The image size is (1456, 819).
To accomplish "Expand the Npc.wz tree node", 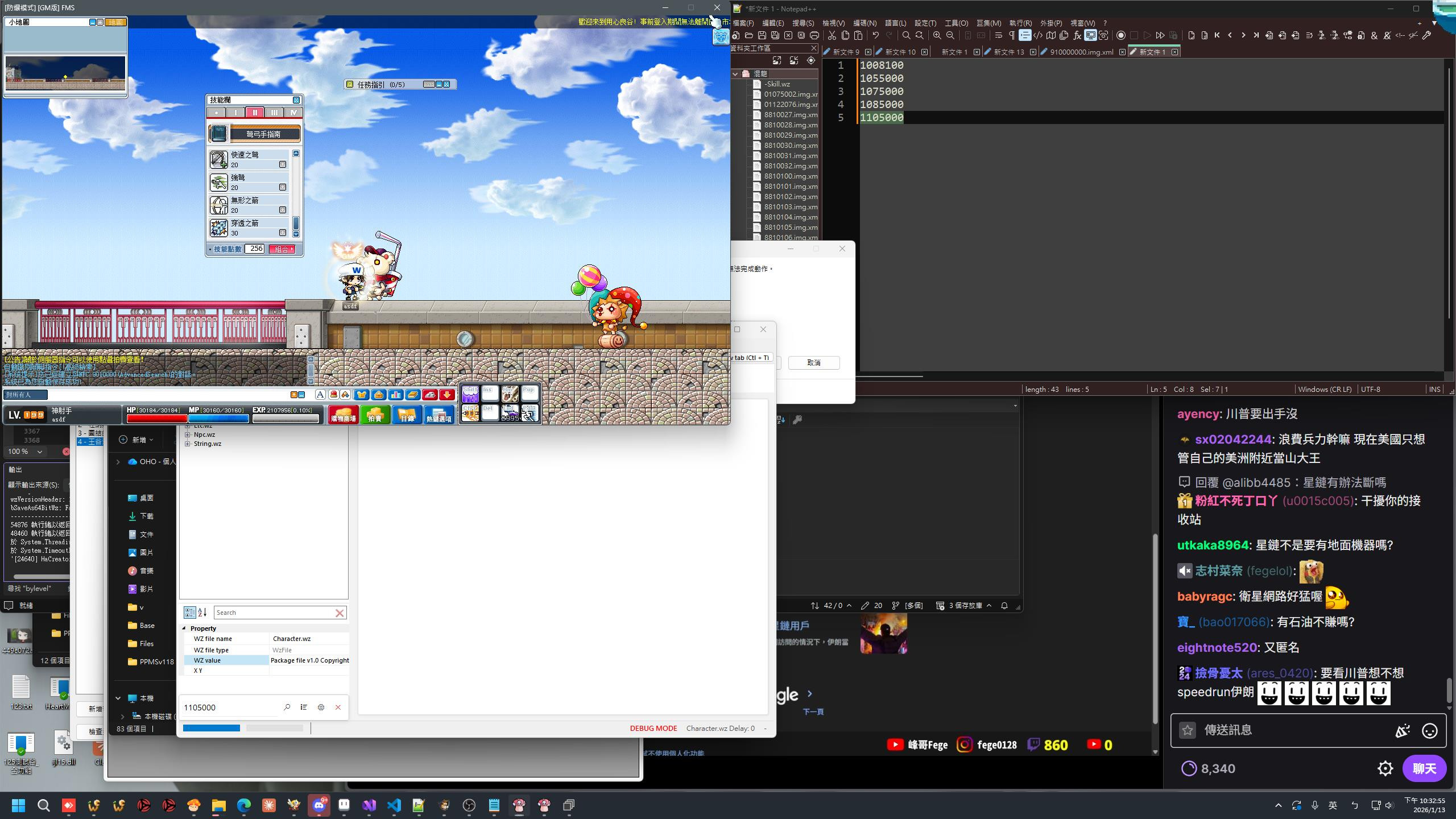I will (188, 435).
